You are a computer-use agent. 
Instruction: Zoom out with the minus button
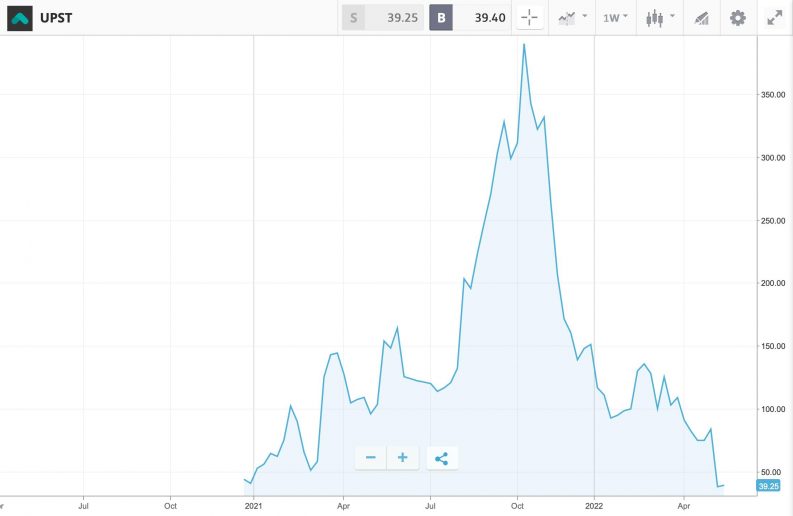(371, 458)
